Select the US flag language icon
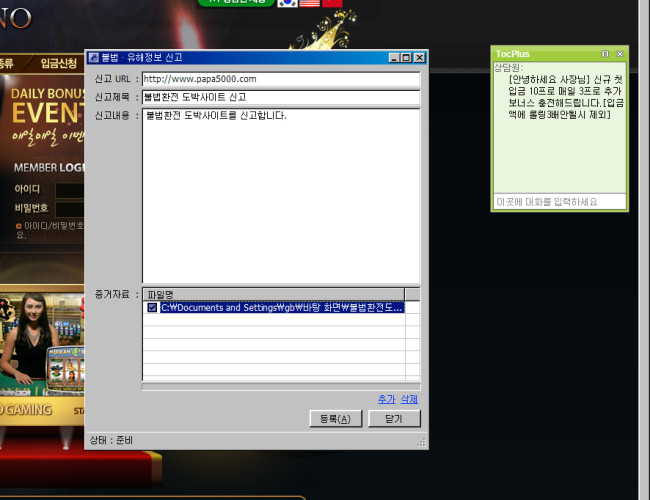Screen dimensions: 650x500 click(310, 3)
